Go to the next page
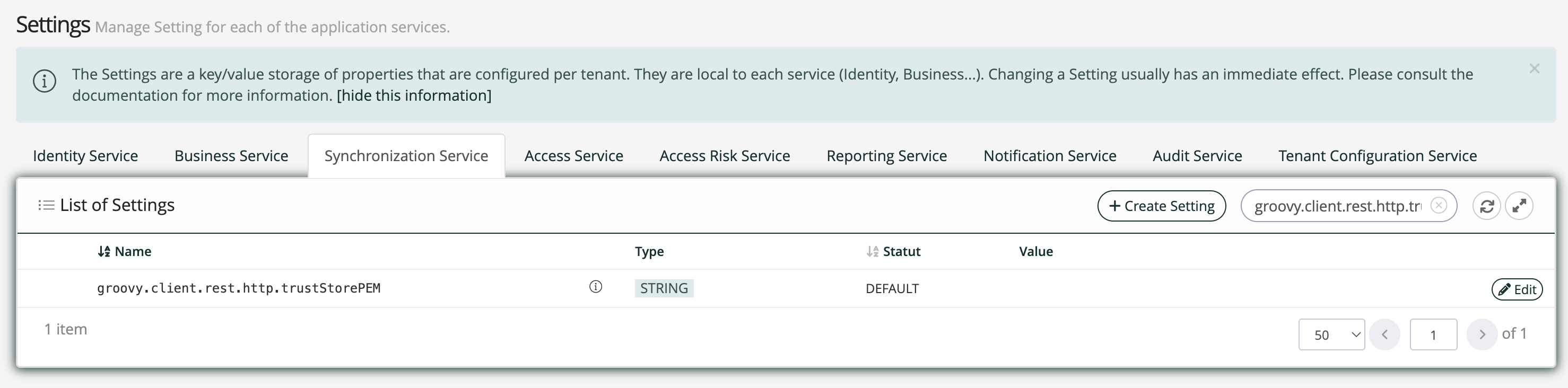This screenshot has width=1568, height=388. (x=1482, y=334)
